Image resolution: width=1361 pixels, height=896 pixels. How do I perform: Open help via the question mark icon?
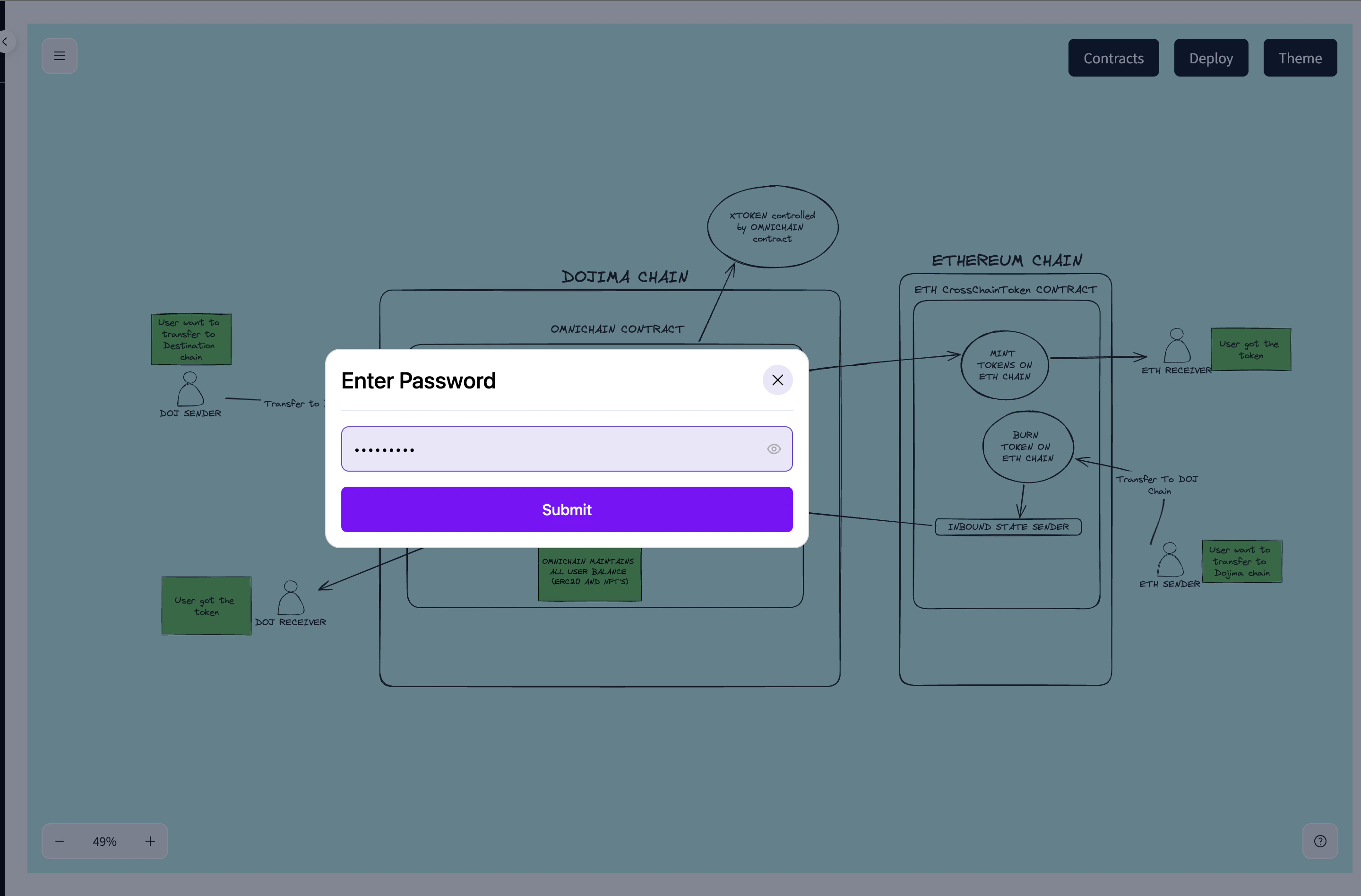1320,841
